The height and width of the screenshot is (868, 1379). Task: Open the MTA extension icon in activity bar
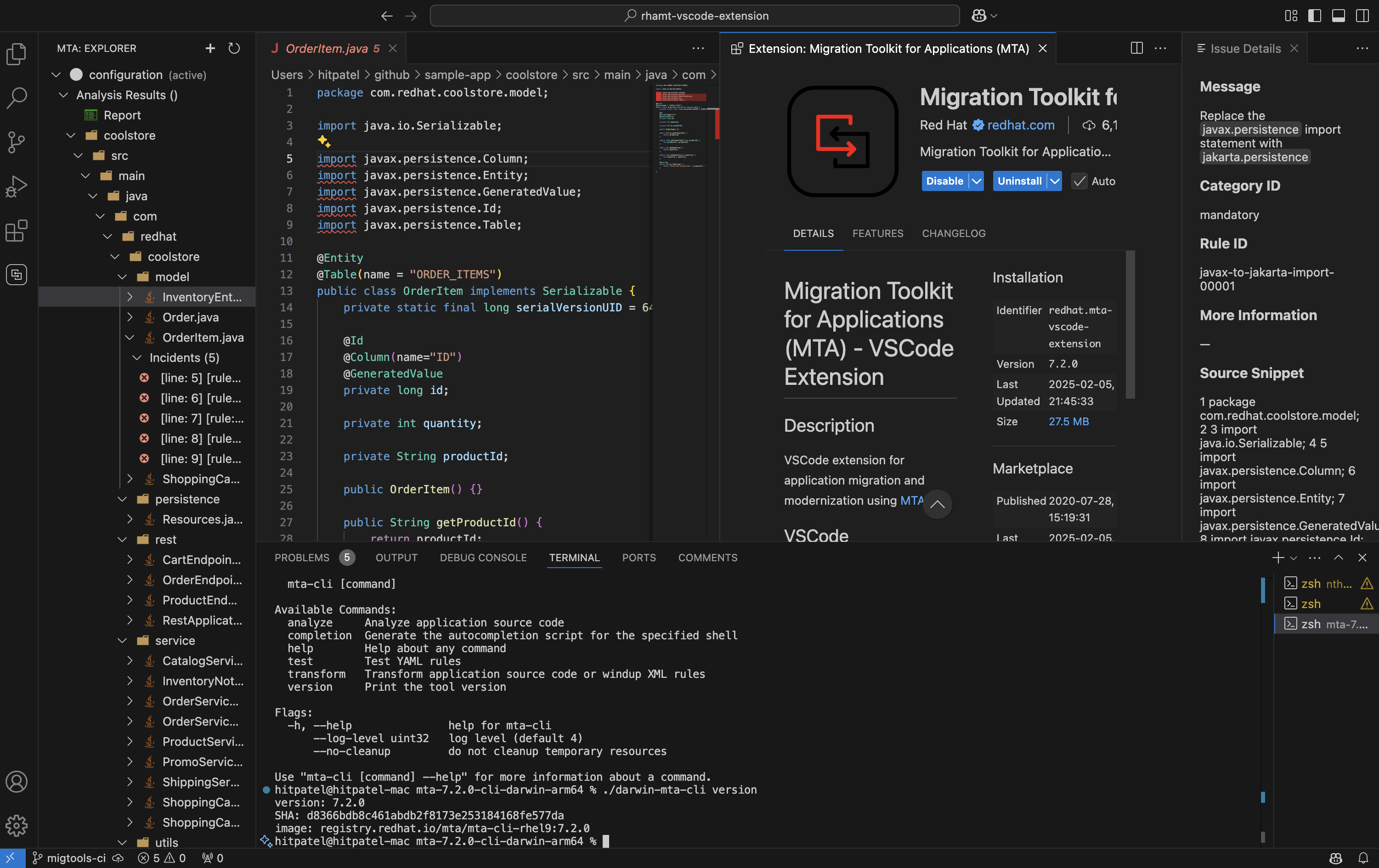pyautogui.click(x=17, y=275)
